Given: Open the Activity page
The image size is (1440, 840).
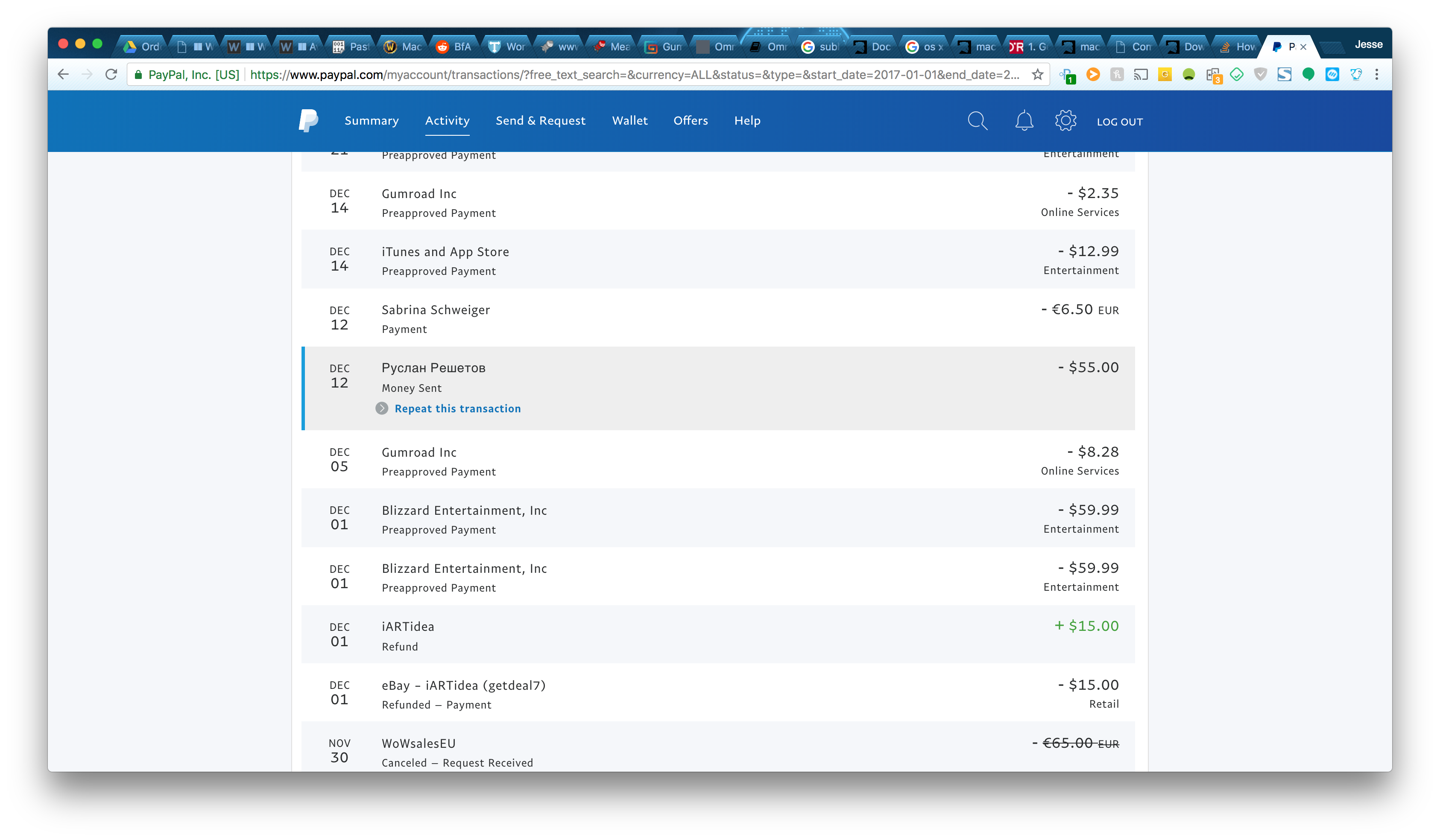Looking at the screenshot, I should [x=448, y=120].
